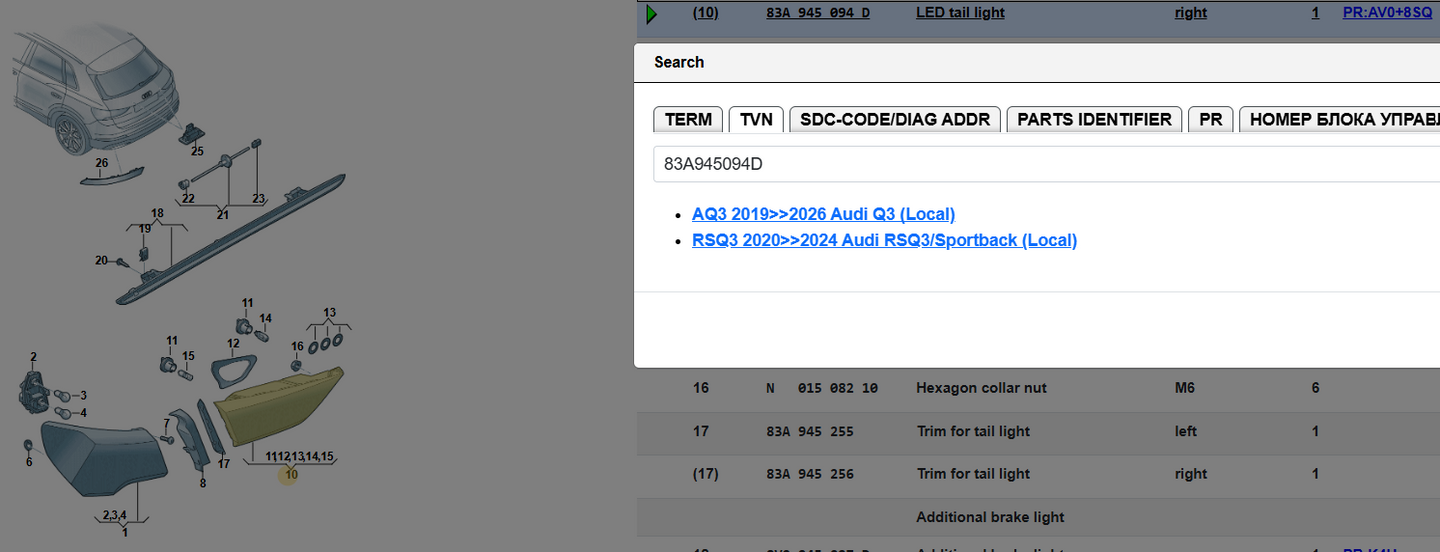Click the 'left' cell for trim 83A 945 255
This screenshot has height=552, width=1440.
tap(1186, 431)
